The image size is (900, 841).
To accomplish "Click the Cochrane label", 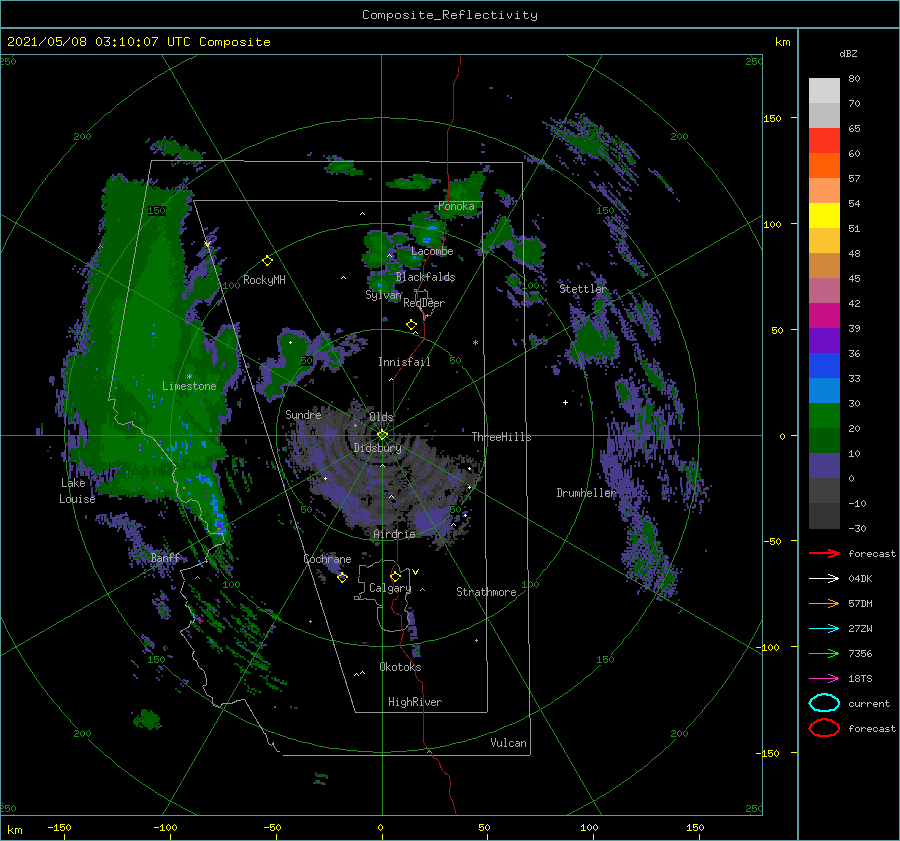I will tap(327, 559).
